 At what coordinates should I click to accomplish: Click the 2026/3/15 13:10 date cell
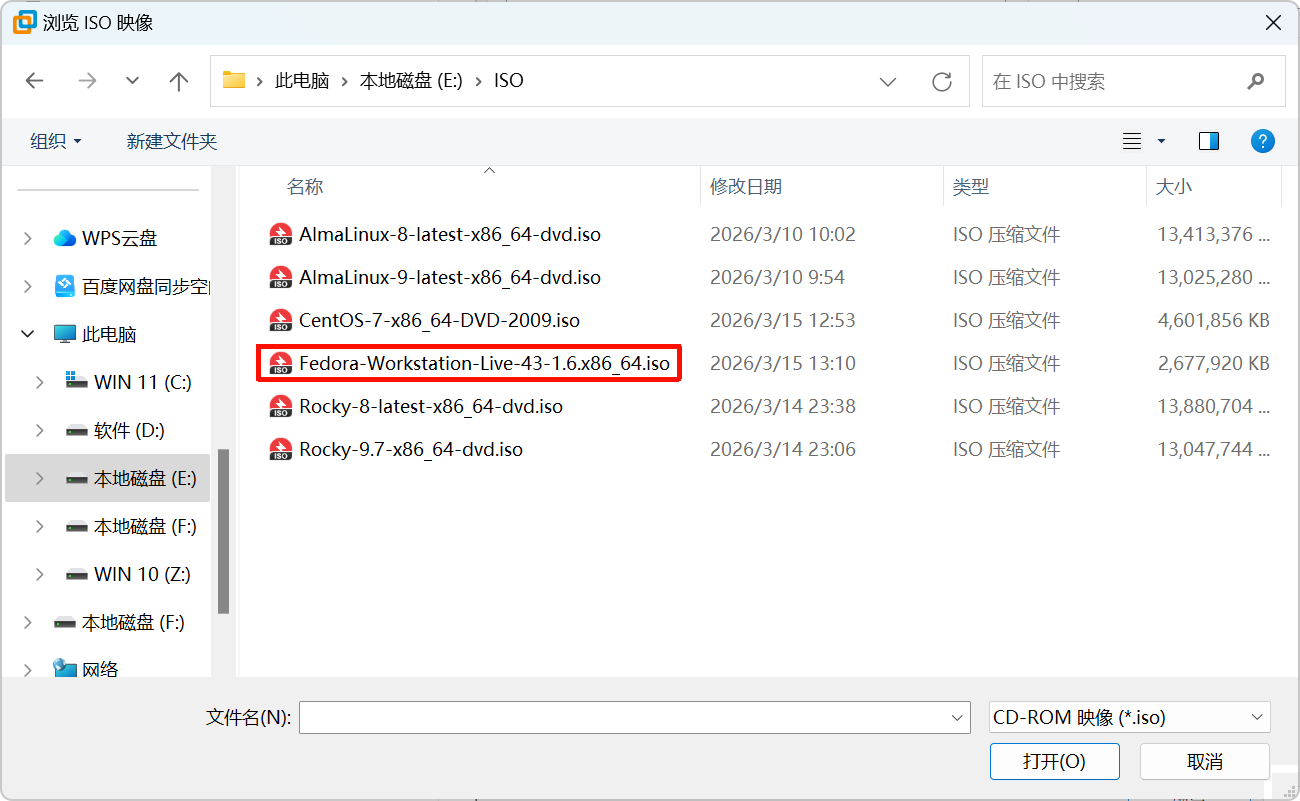783,363
